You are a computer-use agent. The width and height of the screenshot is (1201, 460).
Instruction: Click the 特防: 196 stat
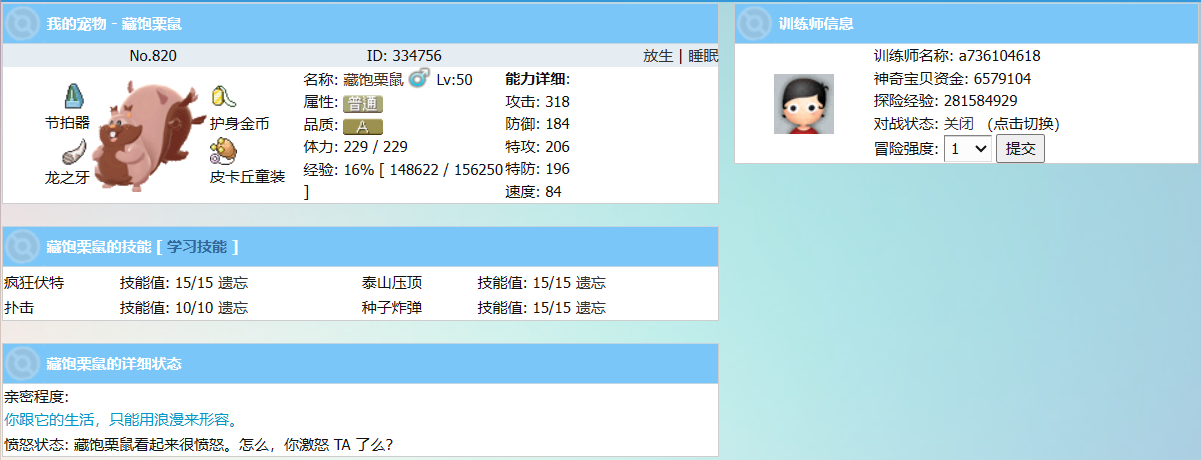click(538, 169)
